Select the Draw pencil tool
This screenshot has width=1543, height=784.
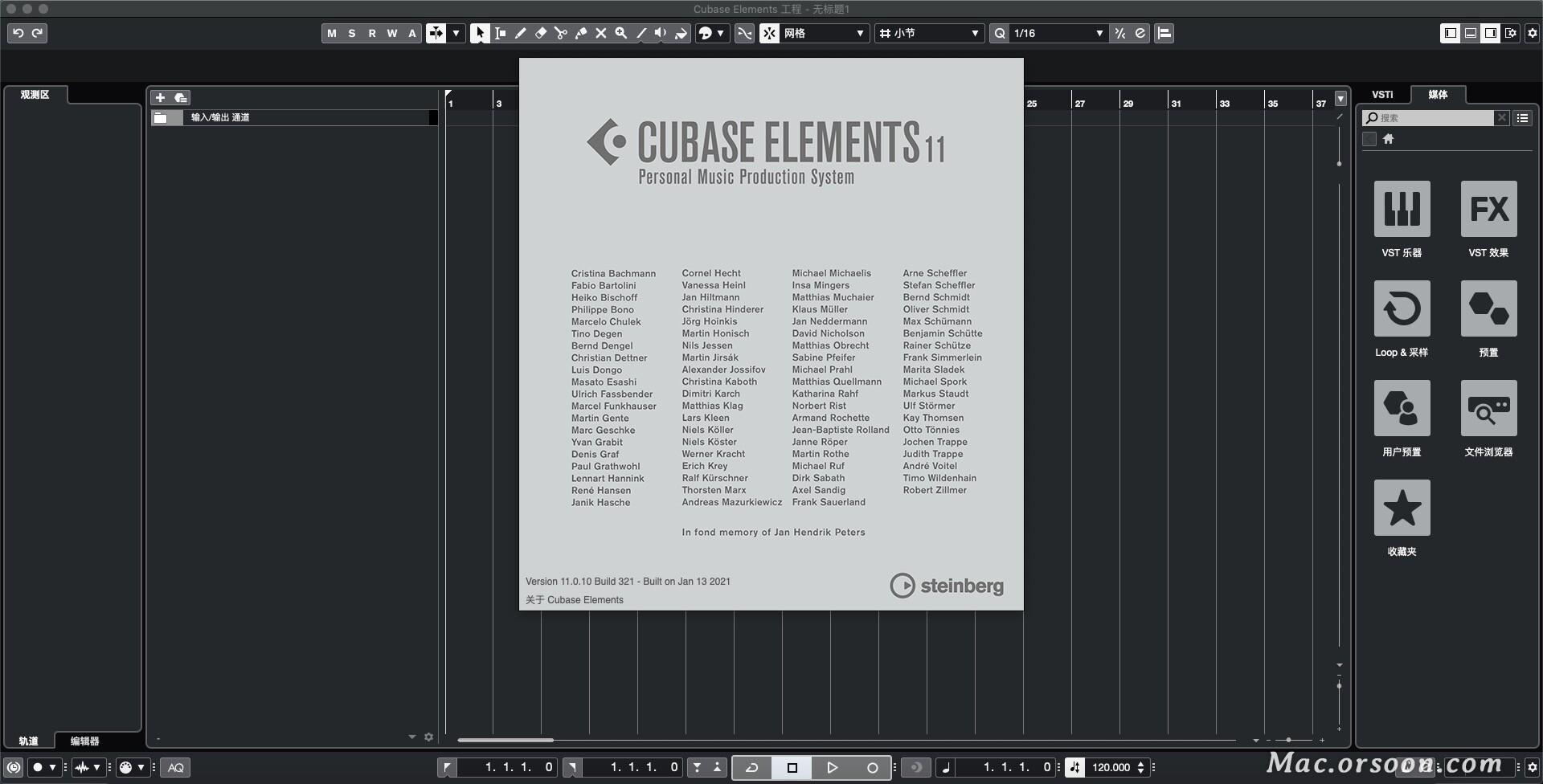(520, 33)
